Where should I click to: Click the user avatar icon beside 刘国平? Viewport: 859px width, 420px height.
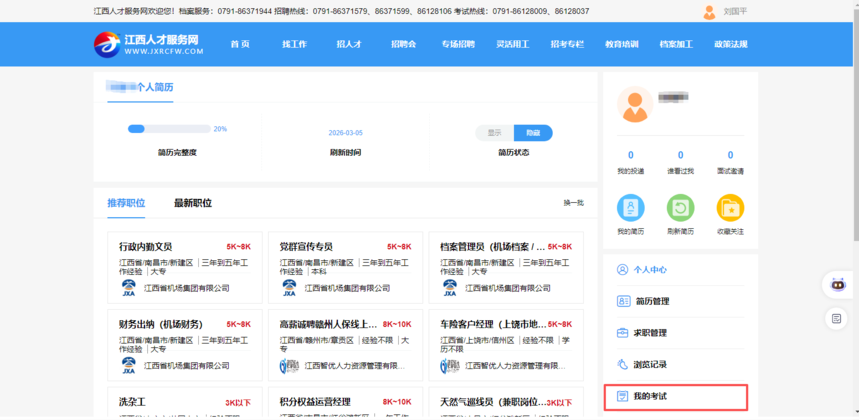[x=709, y=11]
